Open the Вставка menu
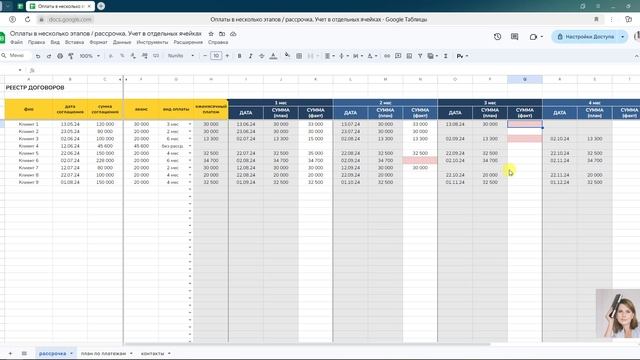This screenshot has width=640, height=360. coord(74,42)
